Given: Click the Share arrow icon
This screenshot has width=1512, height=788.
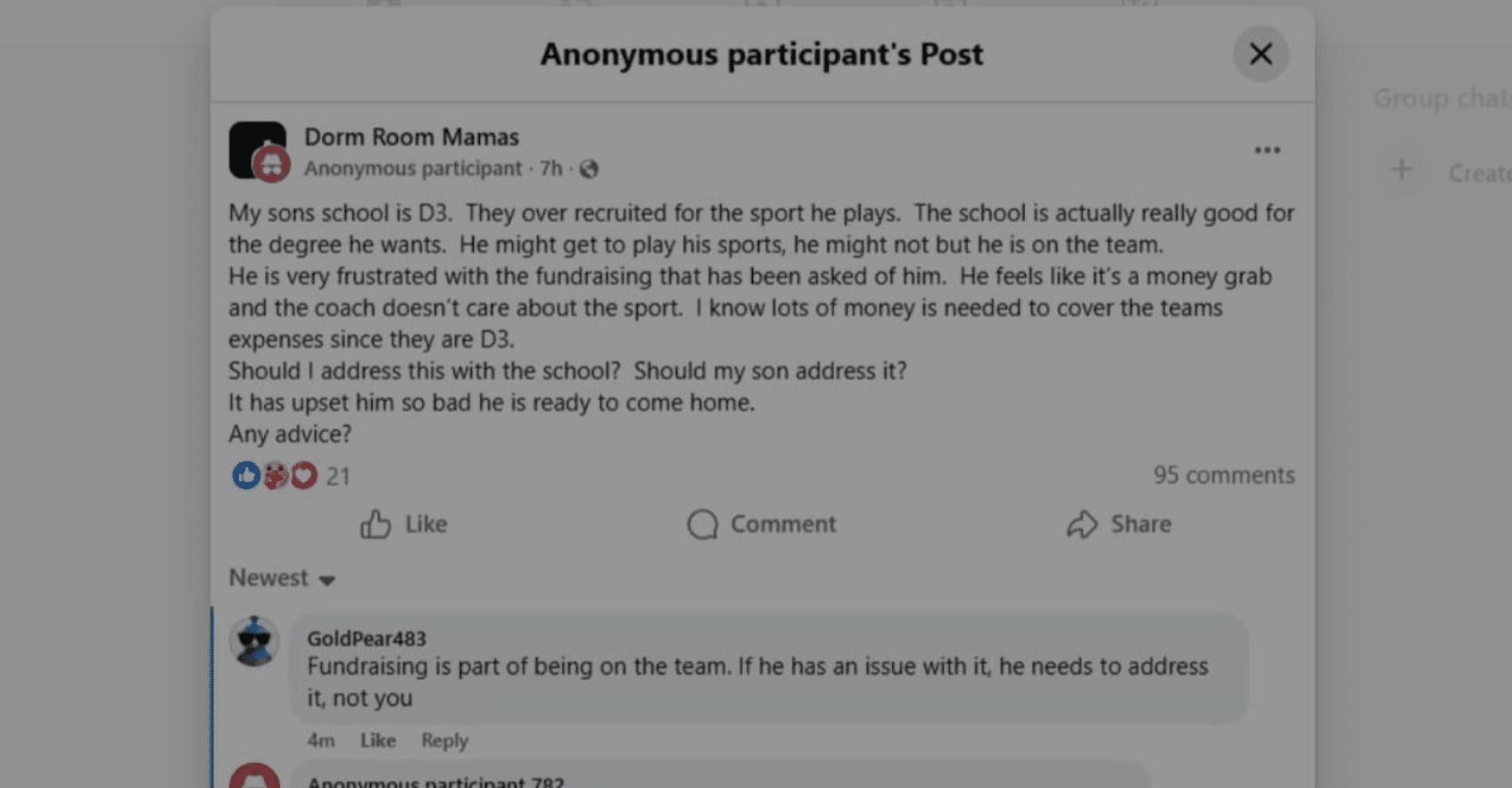Looking at the screenshot, I should pos(1082,525).
